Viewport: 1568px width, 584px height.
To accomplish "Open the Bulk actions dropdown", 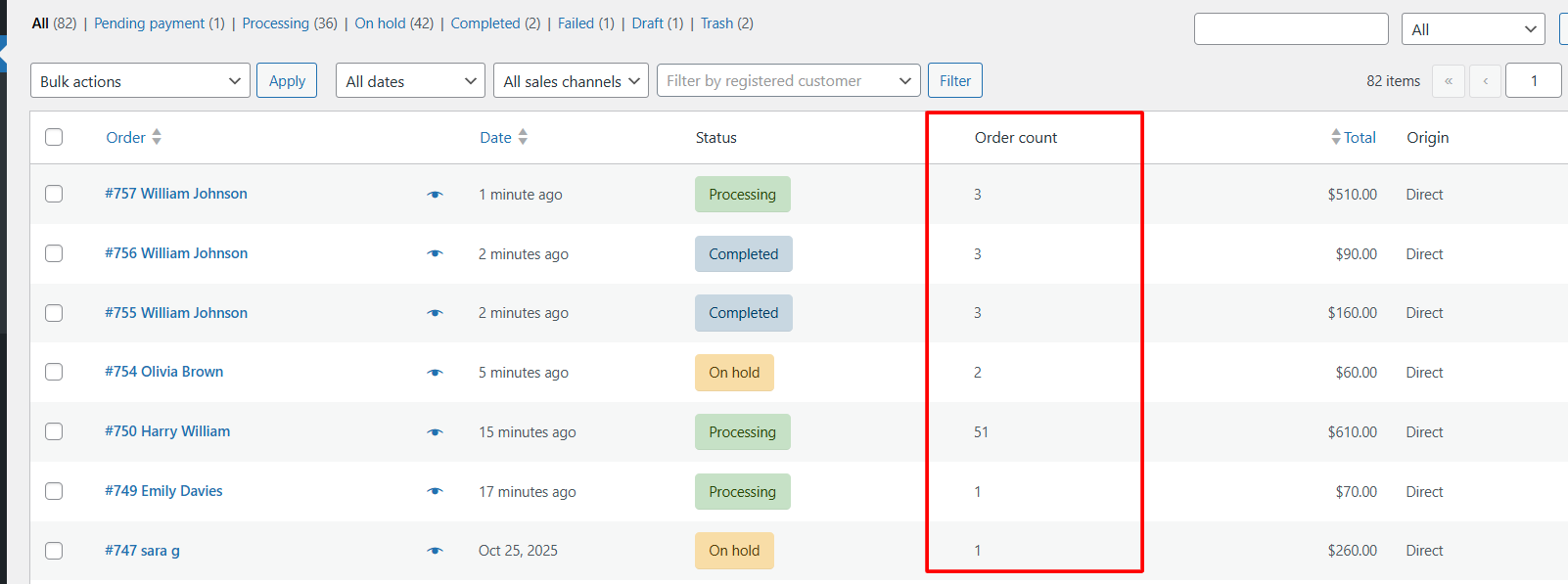I will pos(140,81).
